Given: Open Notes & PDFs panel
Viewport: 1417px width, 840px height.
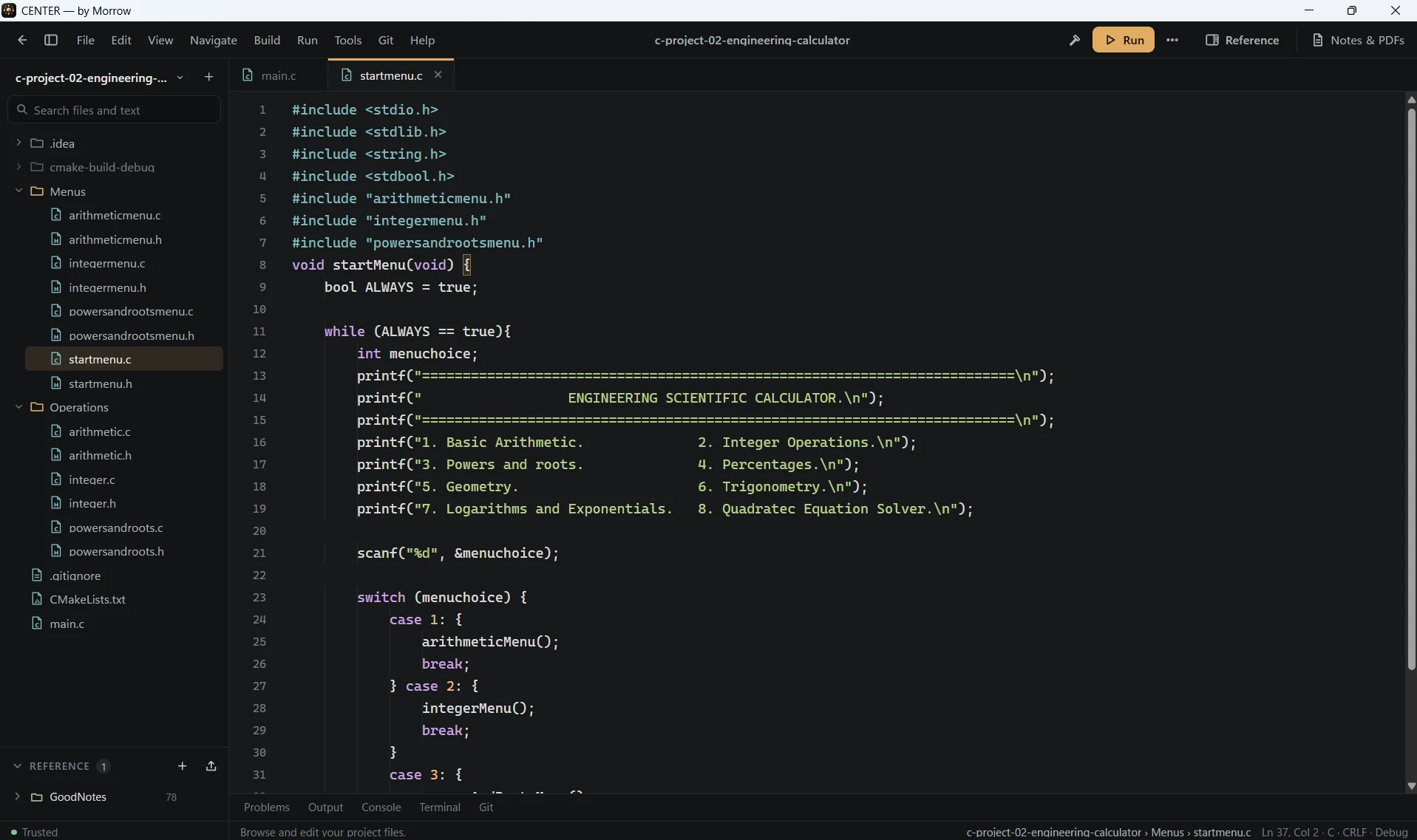Looking at the screenshot, I should tap(1358, 40).
